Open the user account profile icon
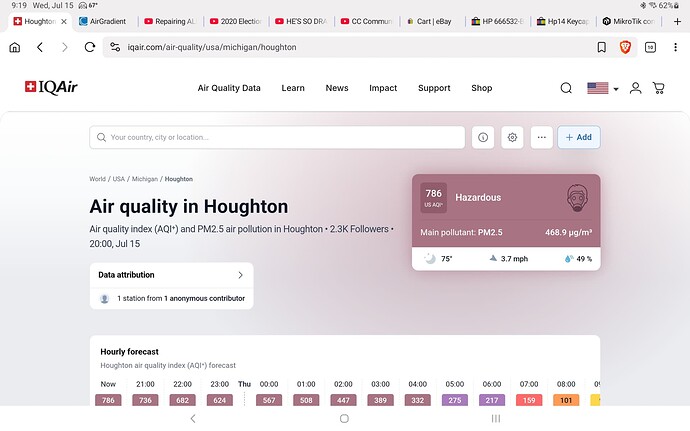 (x=635, y=88)
